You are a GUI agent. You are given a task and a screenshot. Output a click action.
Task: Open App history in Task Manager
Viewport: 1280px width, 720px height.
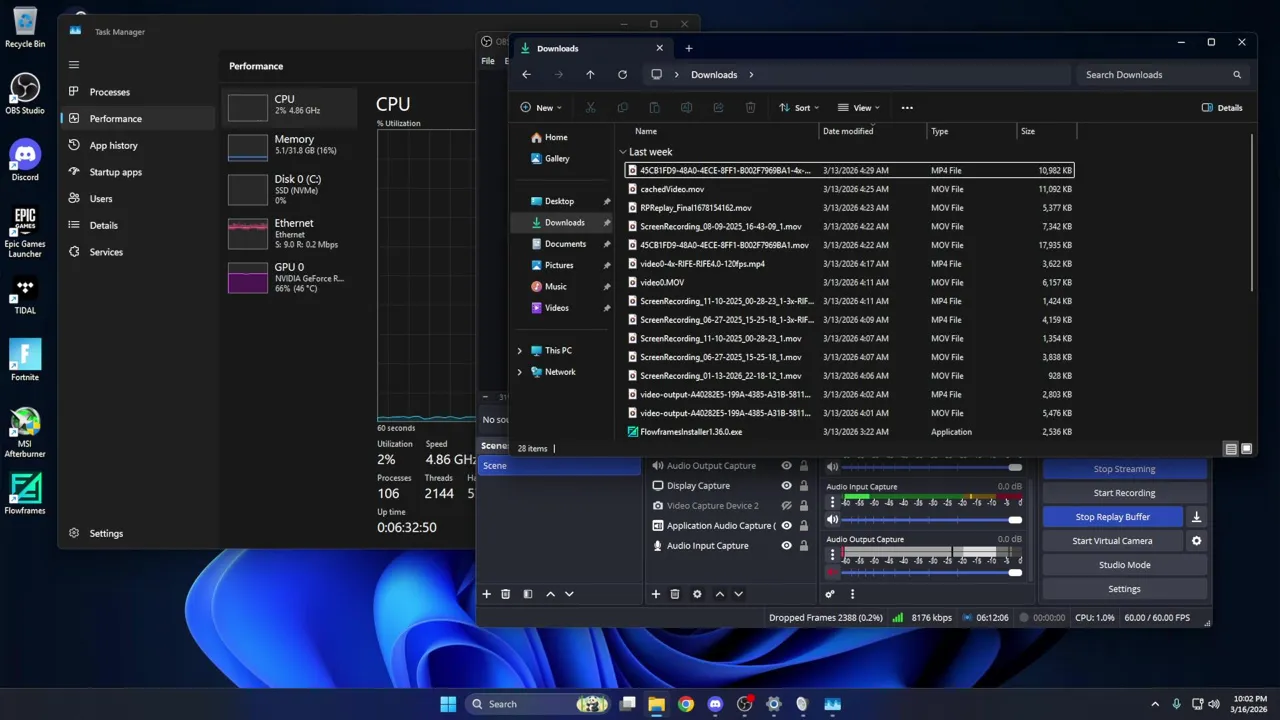[138, 145]
